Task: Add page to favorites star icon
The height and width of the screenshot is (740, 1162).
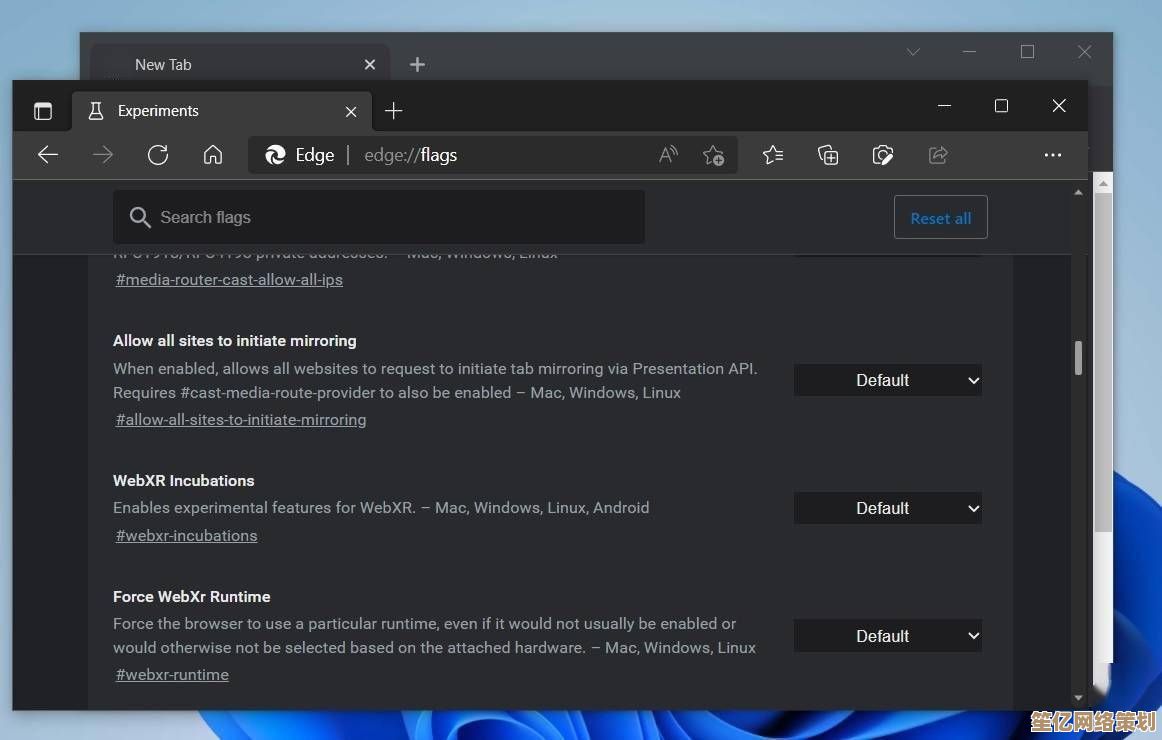Action: [x=713, y=155]
